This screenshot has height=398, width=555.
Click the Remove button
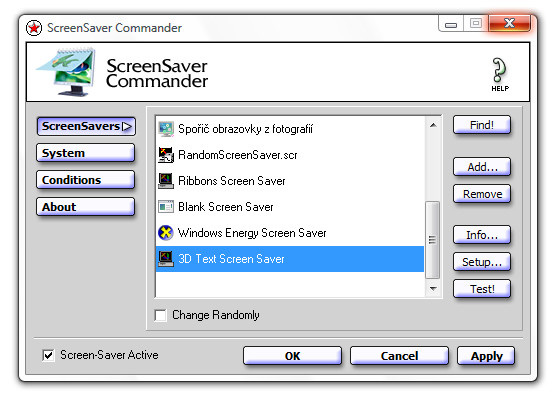482,194
